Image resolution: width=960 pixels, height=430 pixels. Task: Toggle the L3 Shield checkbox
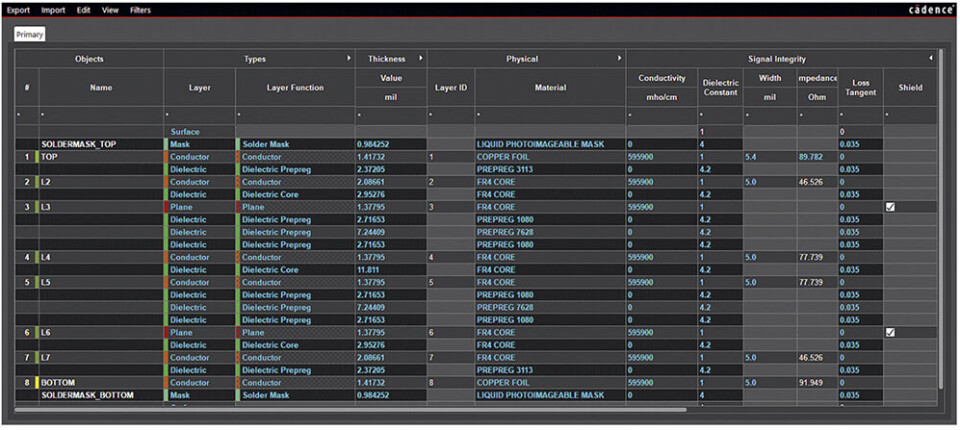coord(890,207)
